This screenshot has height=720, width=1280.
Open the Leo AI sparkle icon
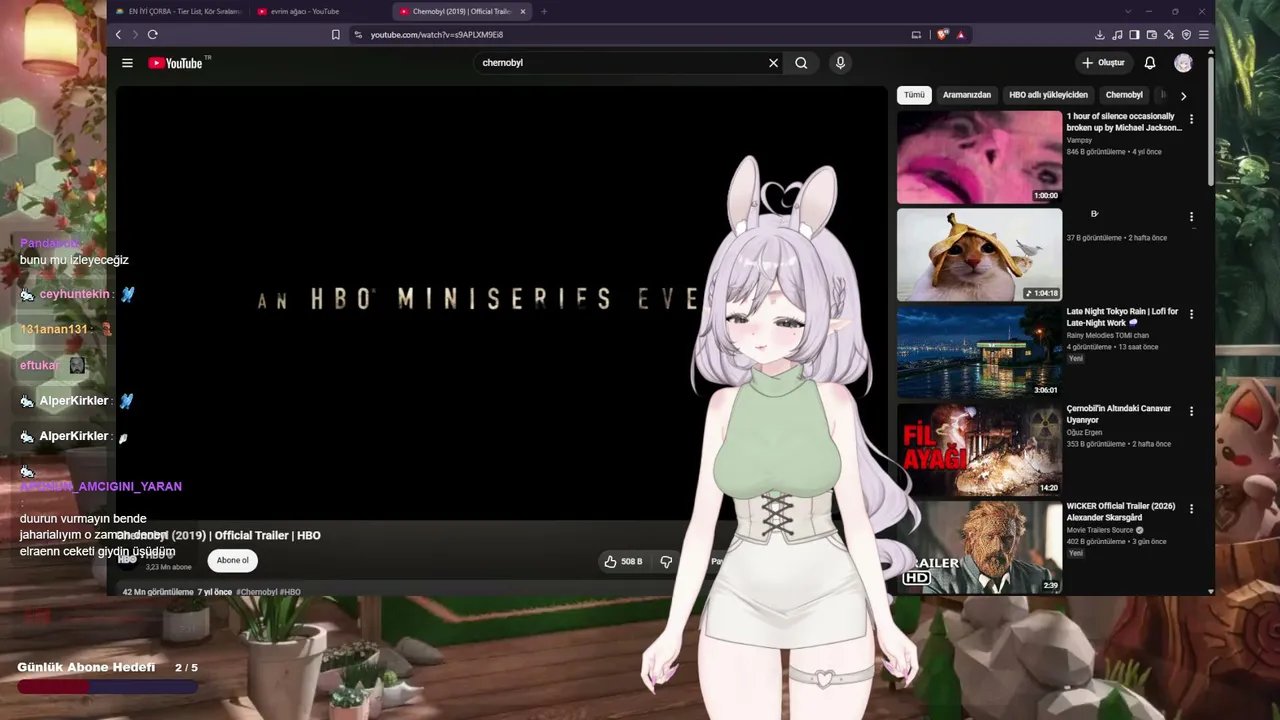tap(1168, 35)
